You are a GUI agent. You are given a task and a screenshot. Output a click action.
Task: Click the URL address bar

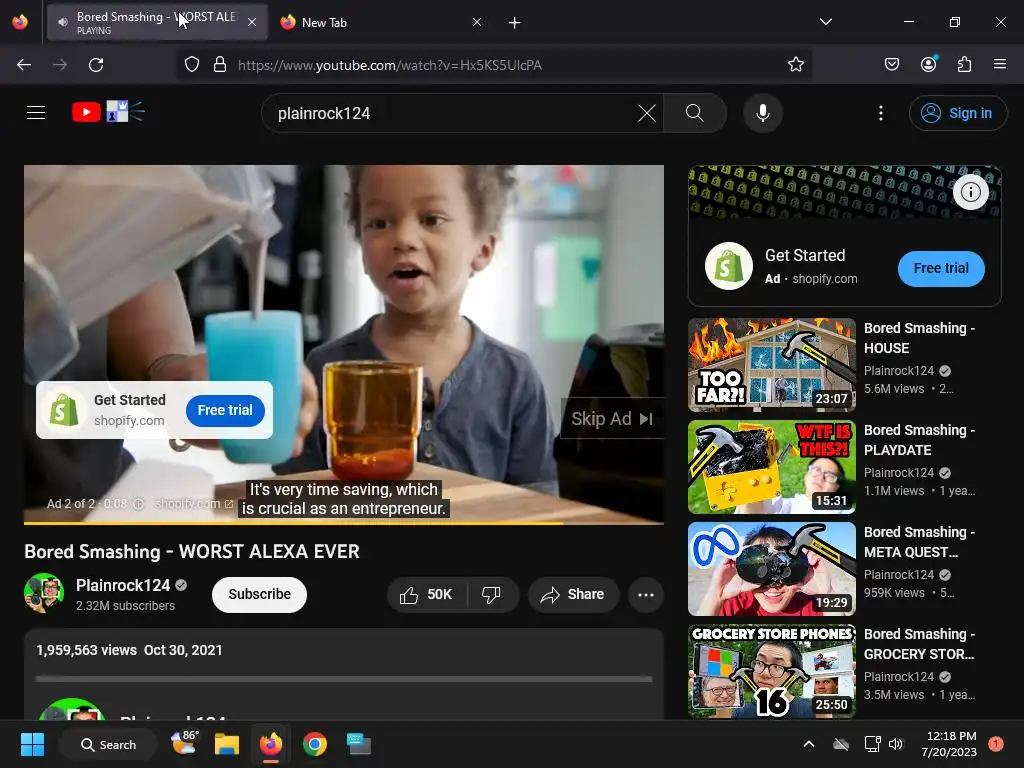click(x=494, y=65)
